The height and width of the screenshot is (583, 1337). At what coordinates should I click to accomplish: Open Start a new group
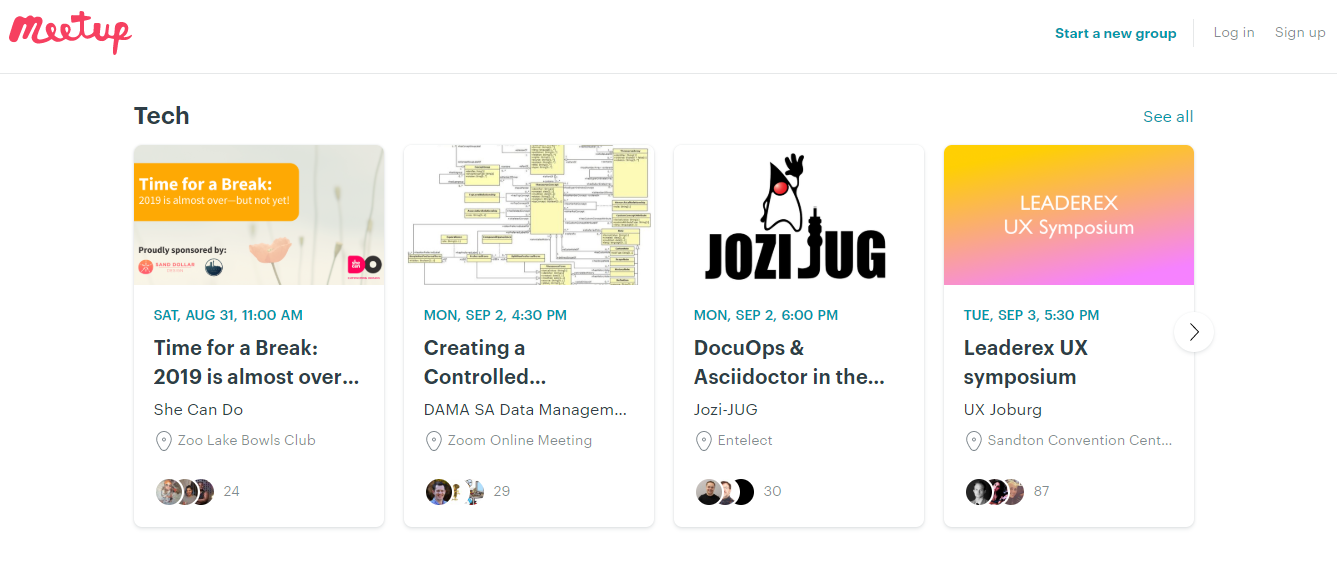[1116, 33]
